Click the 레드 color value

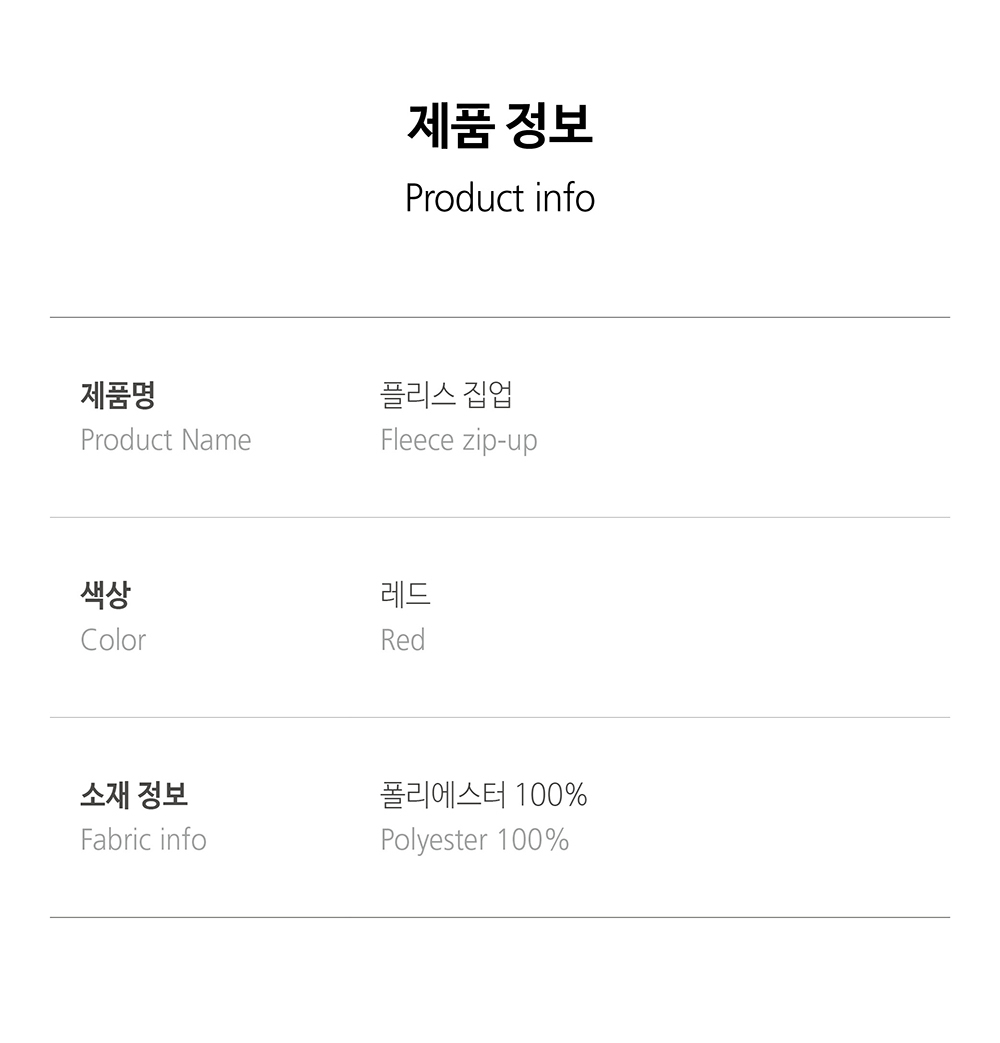click(x=405, y=596)
